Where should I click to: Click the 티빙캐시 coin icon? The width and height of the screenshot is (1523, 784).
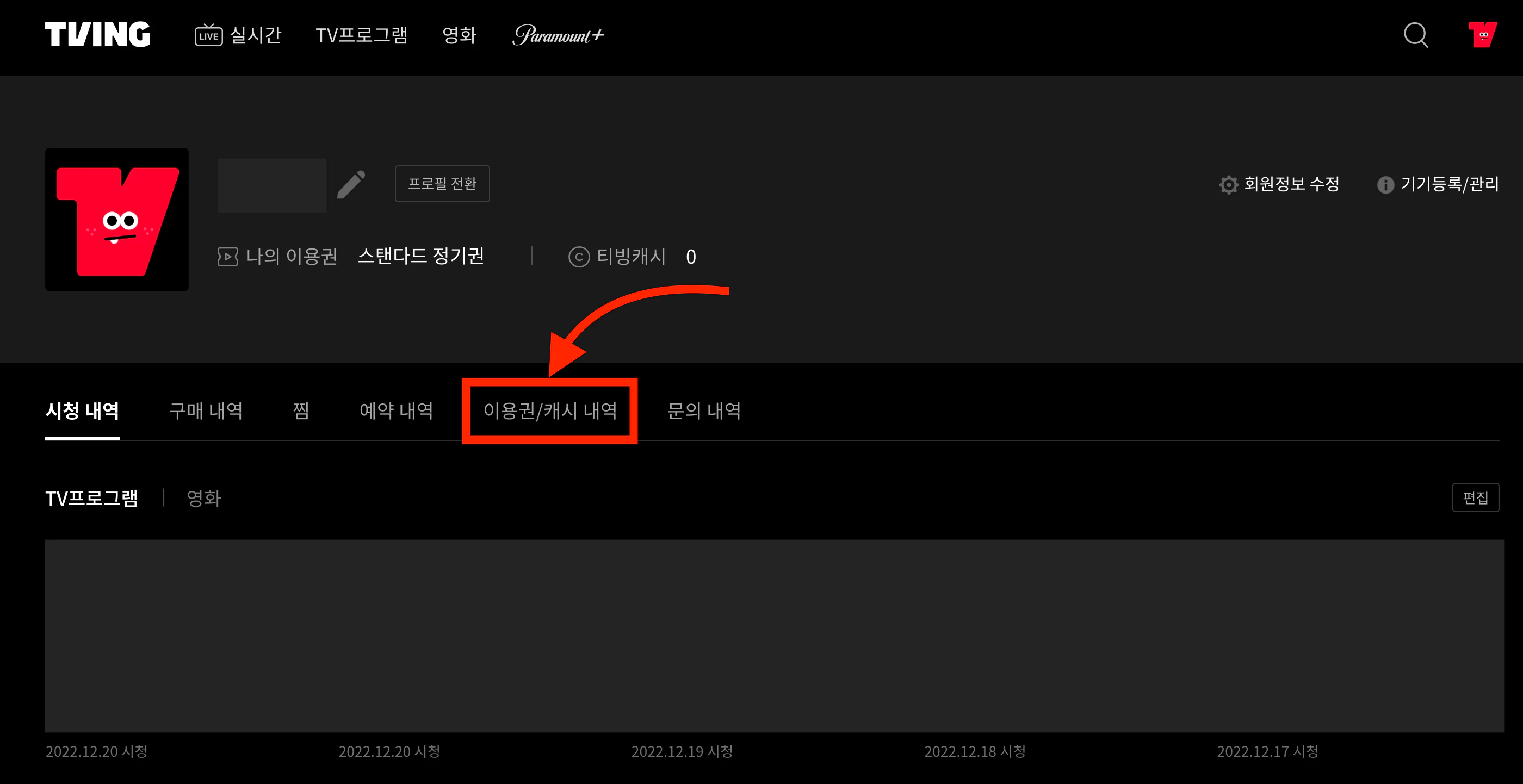(x=579, y=257)
